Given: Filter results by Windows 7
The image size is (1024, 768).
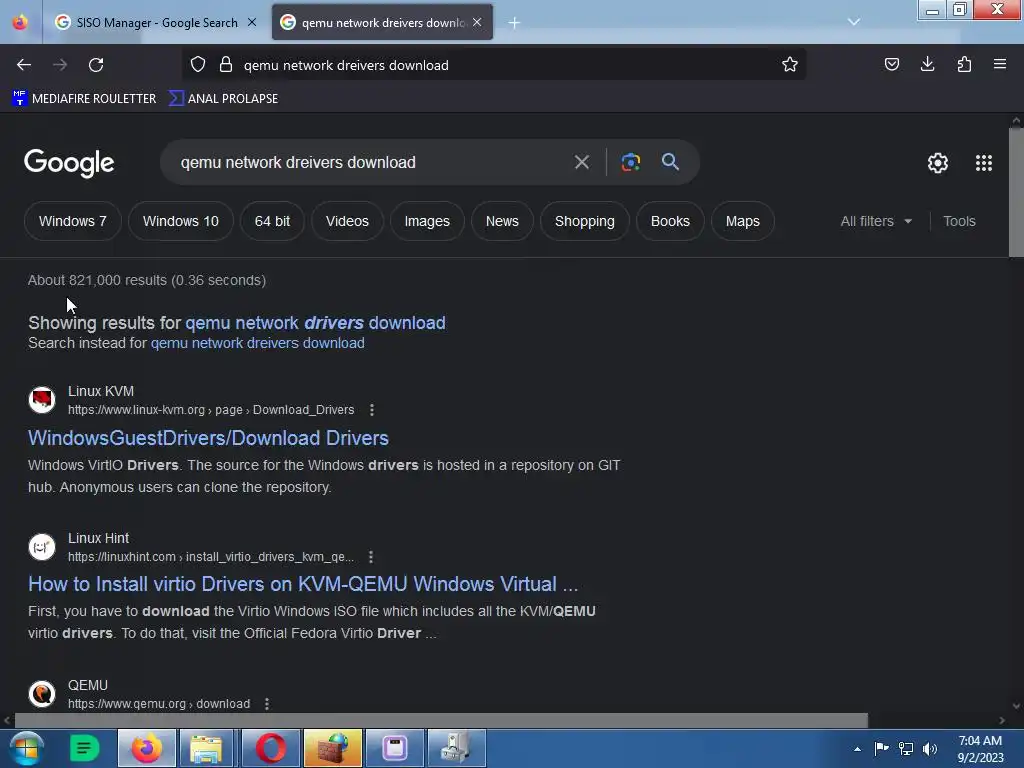Looking at the screenshot, I should 72,221.
